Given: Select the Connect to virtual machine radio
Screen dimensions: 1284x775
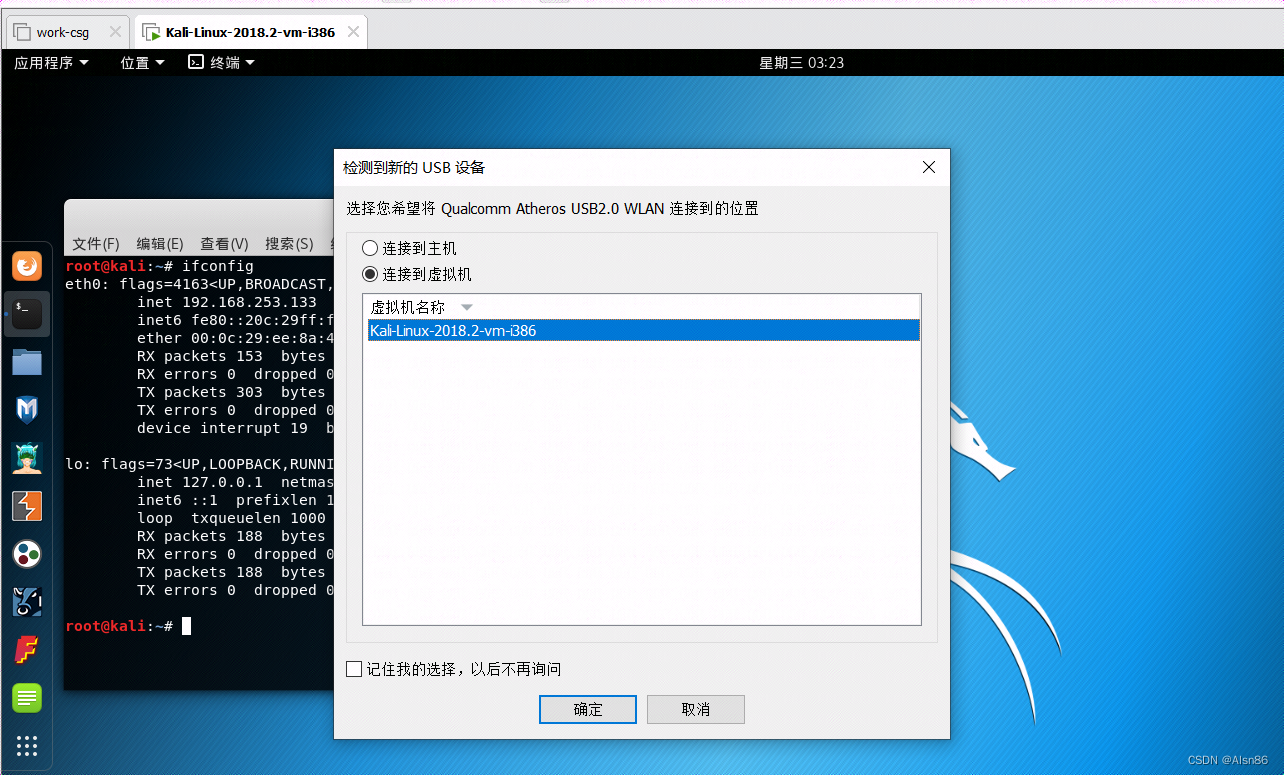Looking at the screenshot, I should pyautogui.click(x=370, y=274).
